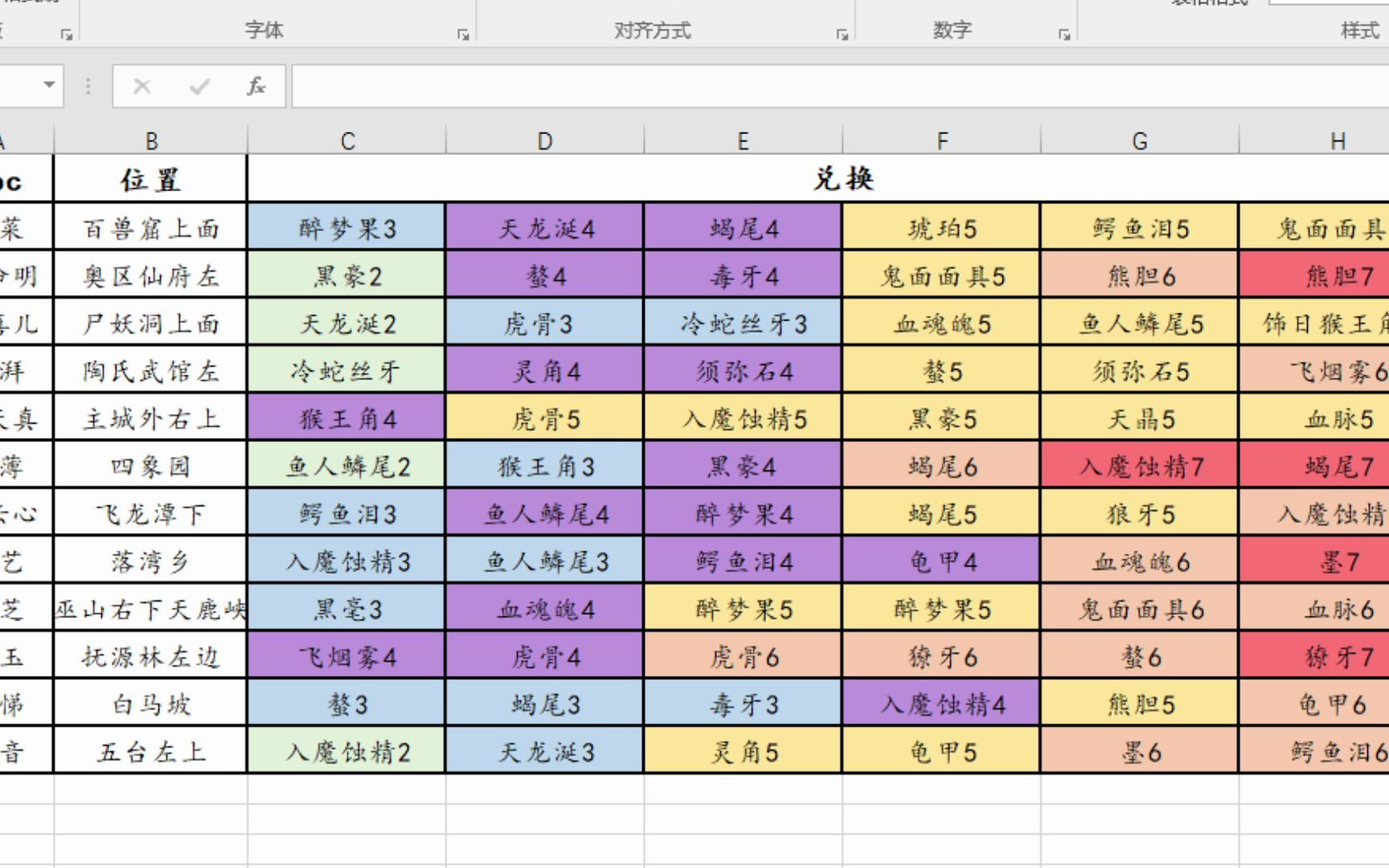
Task: Select cell 墨6
Action: pos(1140,751)
